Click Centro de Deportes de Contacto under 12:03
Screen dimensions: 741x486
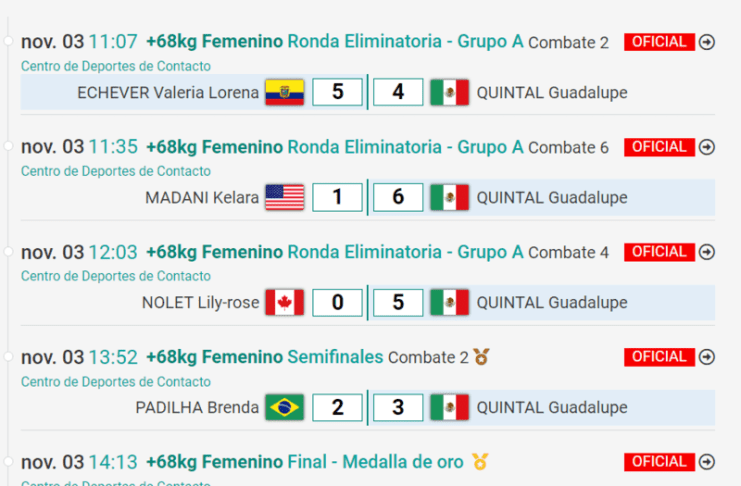(116, 276)
